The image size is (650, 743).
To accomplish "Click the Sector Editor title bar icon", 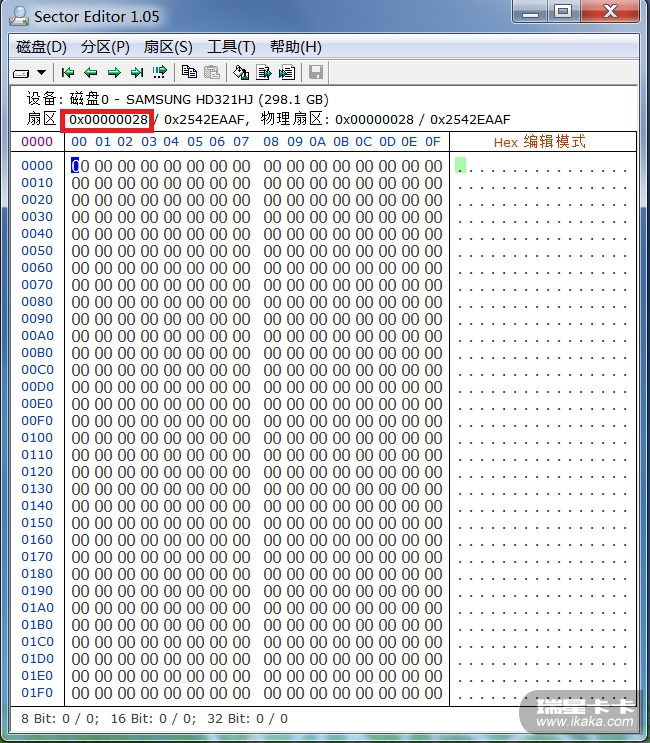I will click(19, 16).
